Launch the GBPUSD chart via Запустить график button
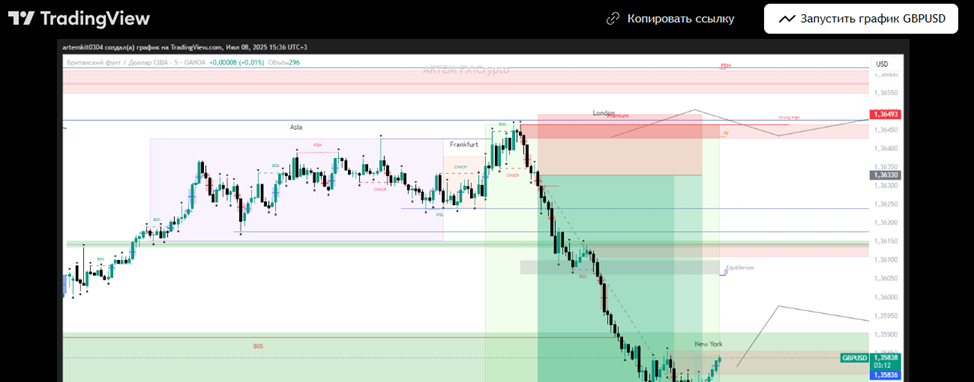974x382 pixels. pyautogui.click(x=861, y=19)
